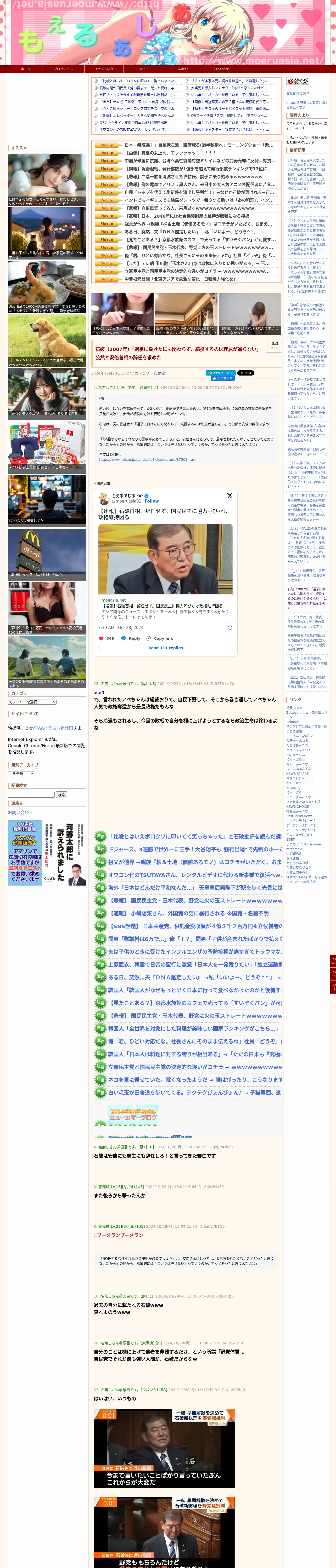Click 注目 icon beside 白い毛玉が田舎道 headline
The width and height of the screenshot is (336, 1568).
coord(101,1093)
